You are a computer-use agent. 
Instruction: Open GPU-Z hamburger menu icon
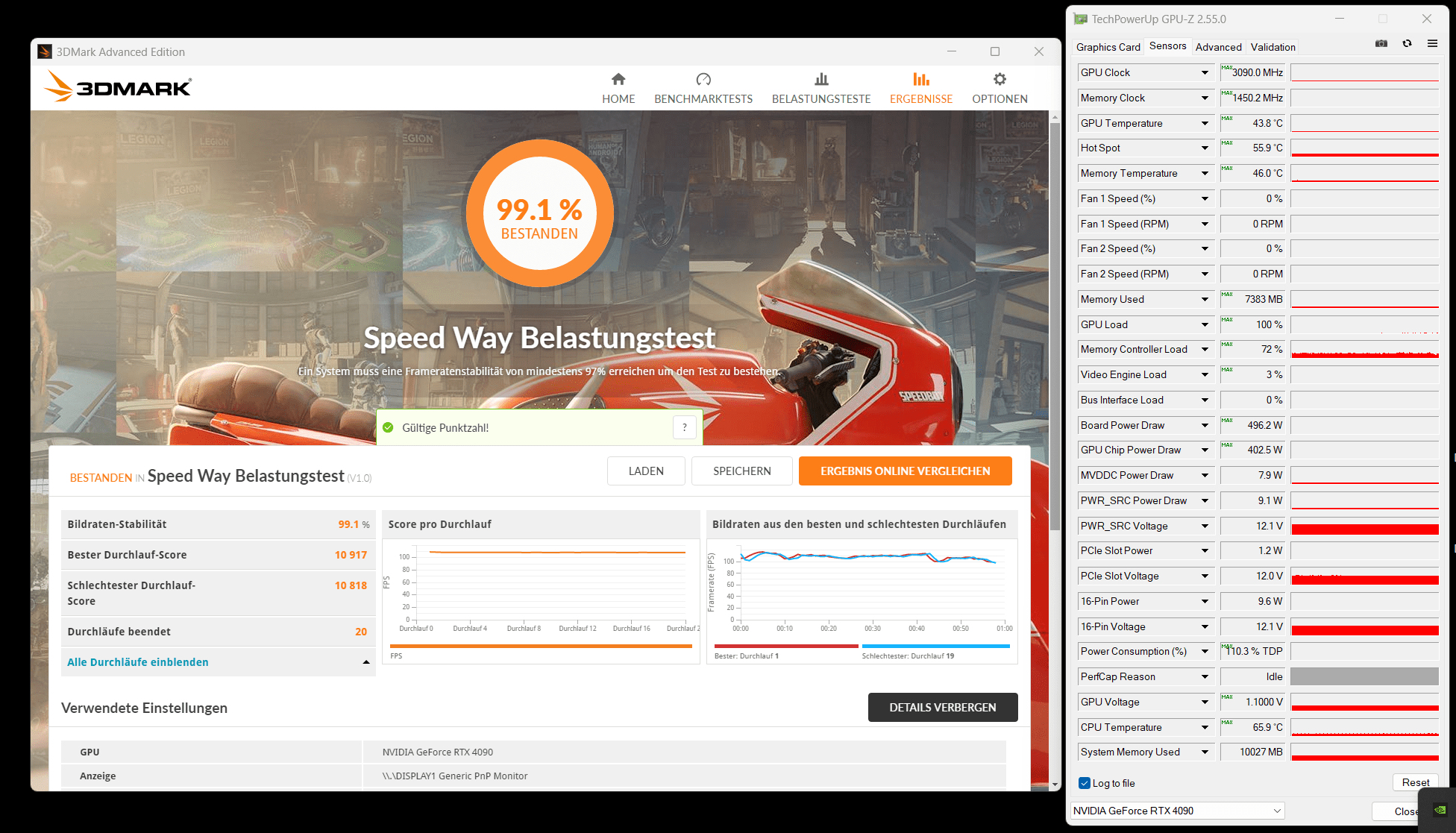1432,44
